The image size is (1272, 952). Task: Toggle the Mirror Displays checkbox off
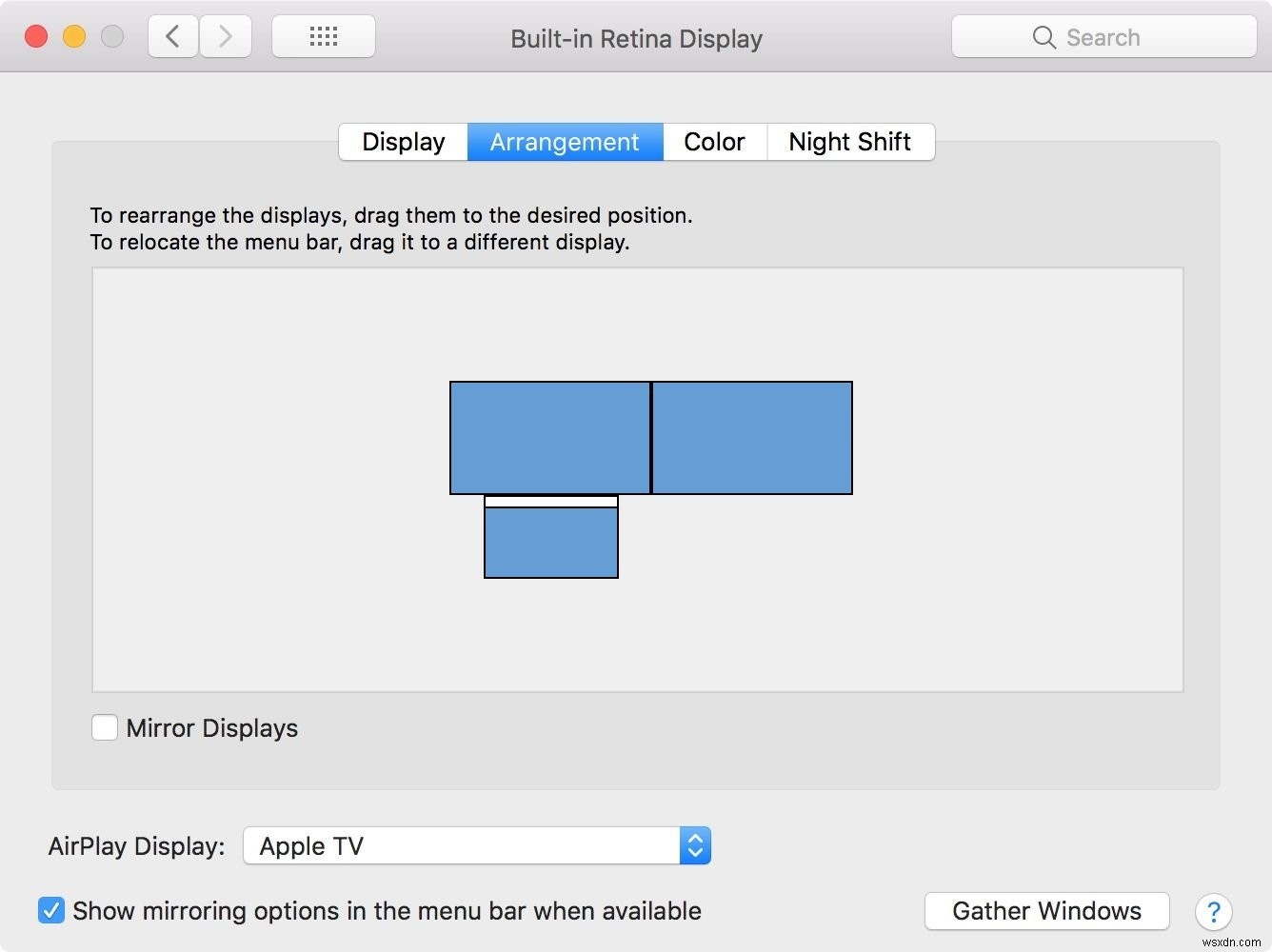pos(105,727)
